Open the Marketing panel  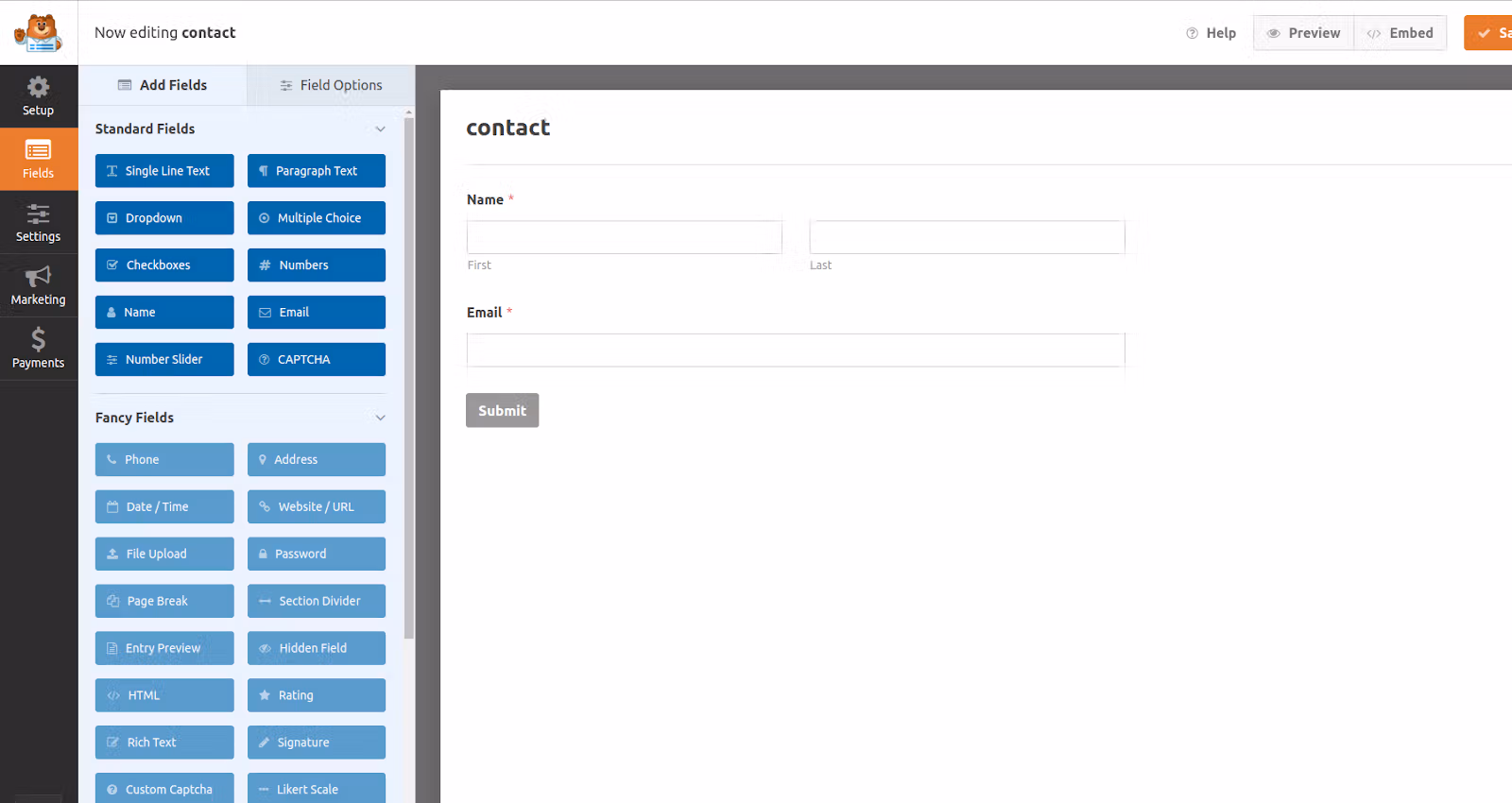pyautogui.click(x=38, y=286)
